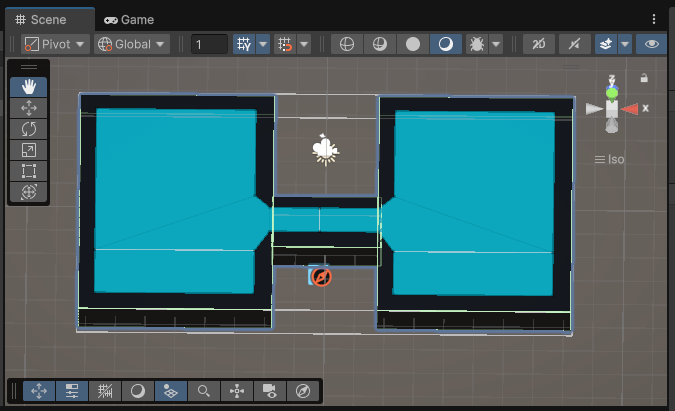Switch to the Game tab

(129, 19)
